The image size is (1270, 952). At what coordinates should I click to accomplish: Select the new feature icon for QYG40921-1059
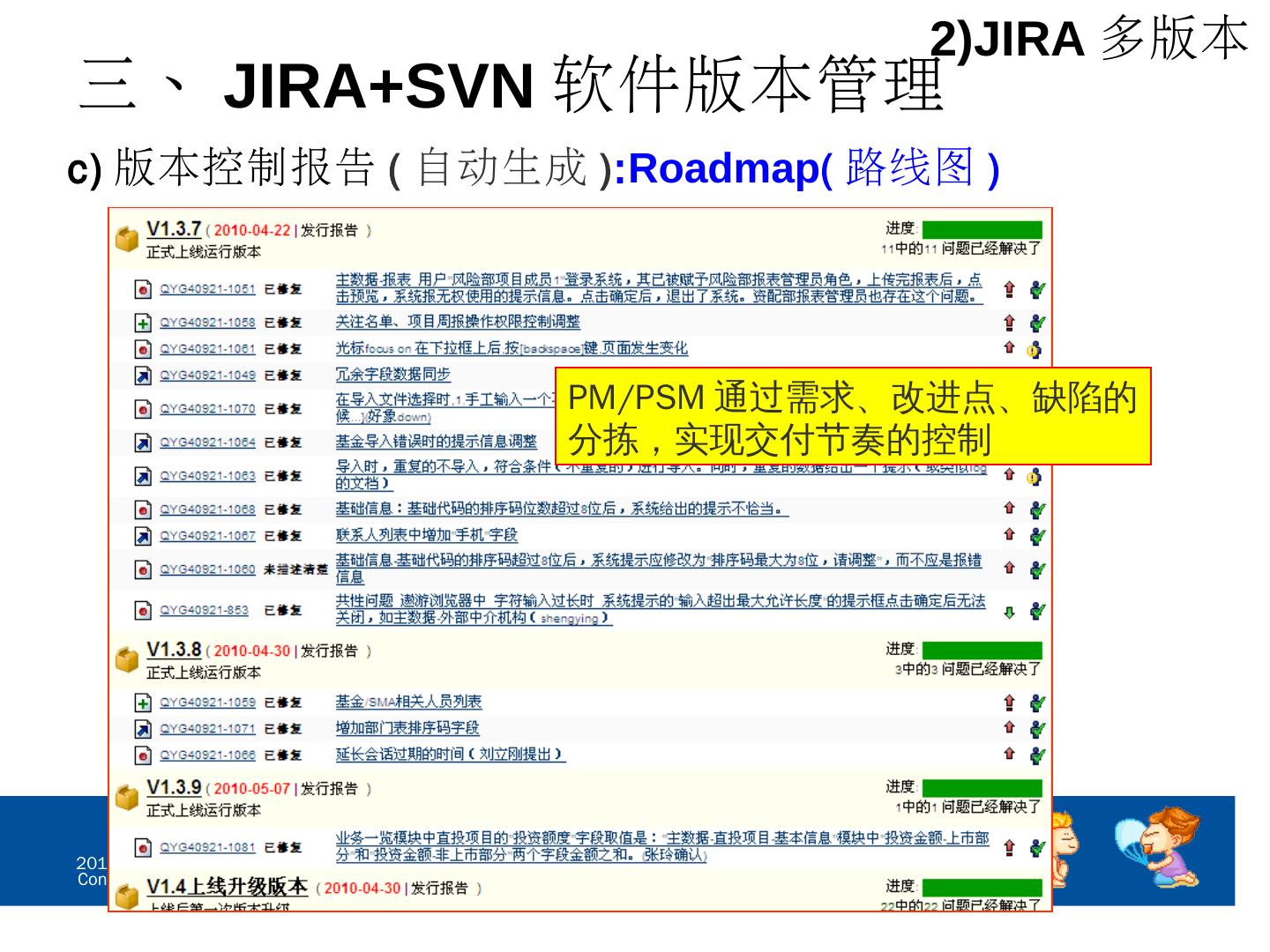tap(143, 703)
